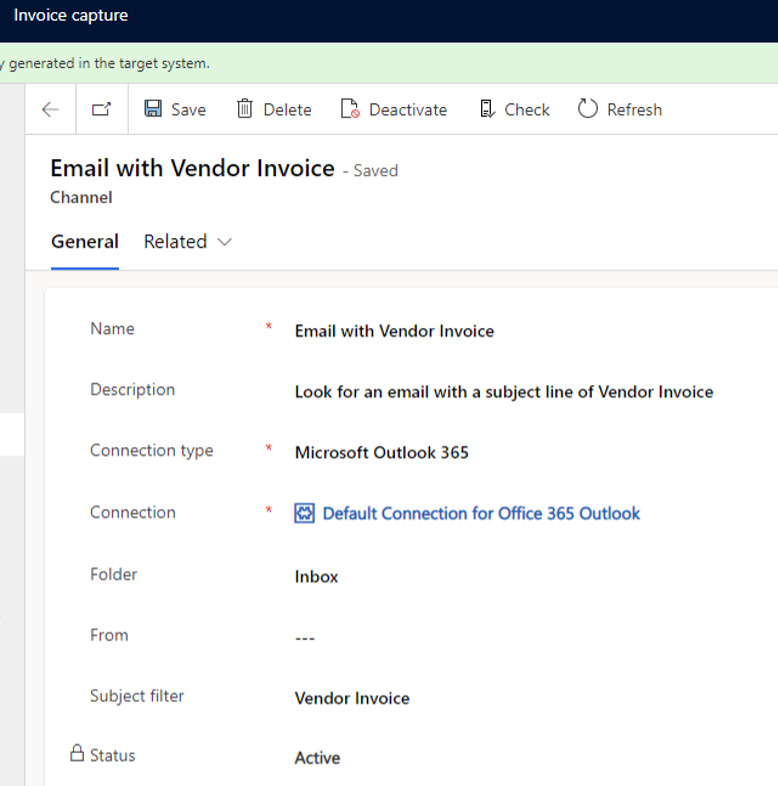Open the Related tab menu
The height and width of the screenshot is (786, 778).
pos(187,242)
